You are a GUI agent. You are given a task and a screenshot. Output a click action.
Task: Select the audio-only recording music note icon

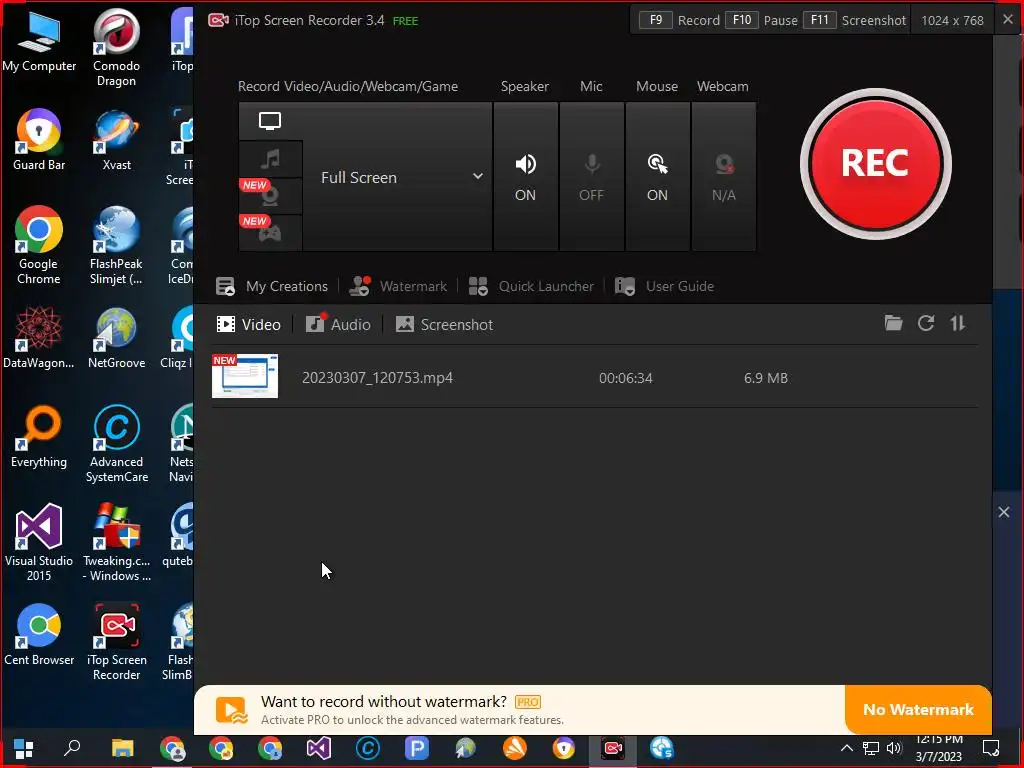tap(270, 159)
